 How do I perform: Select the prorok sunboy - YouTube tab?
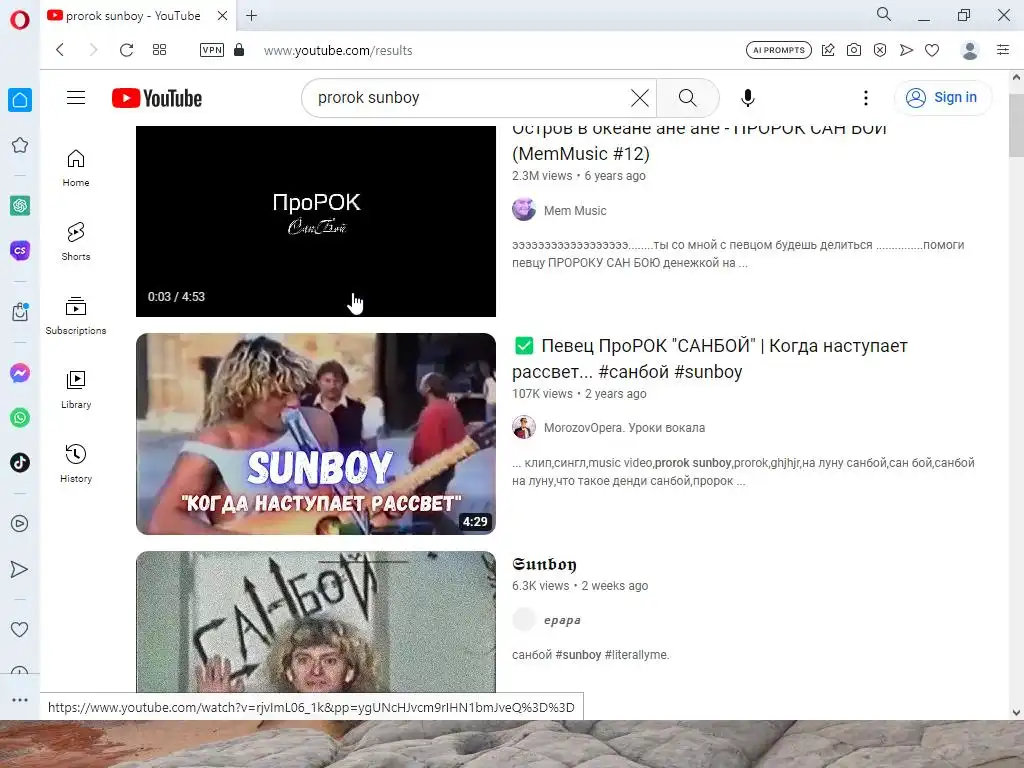tap(133, 16)
